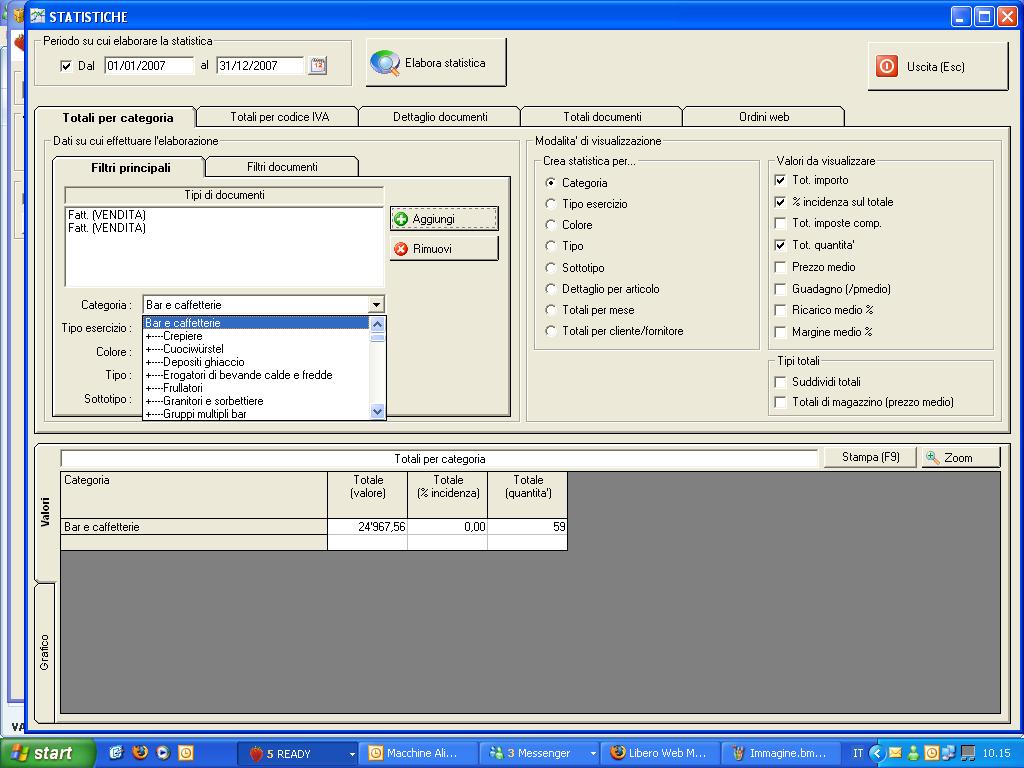Select the Colore radio option
Image resolution: width=1024 pixels, height=768 pixels.
pos(551,225)
